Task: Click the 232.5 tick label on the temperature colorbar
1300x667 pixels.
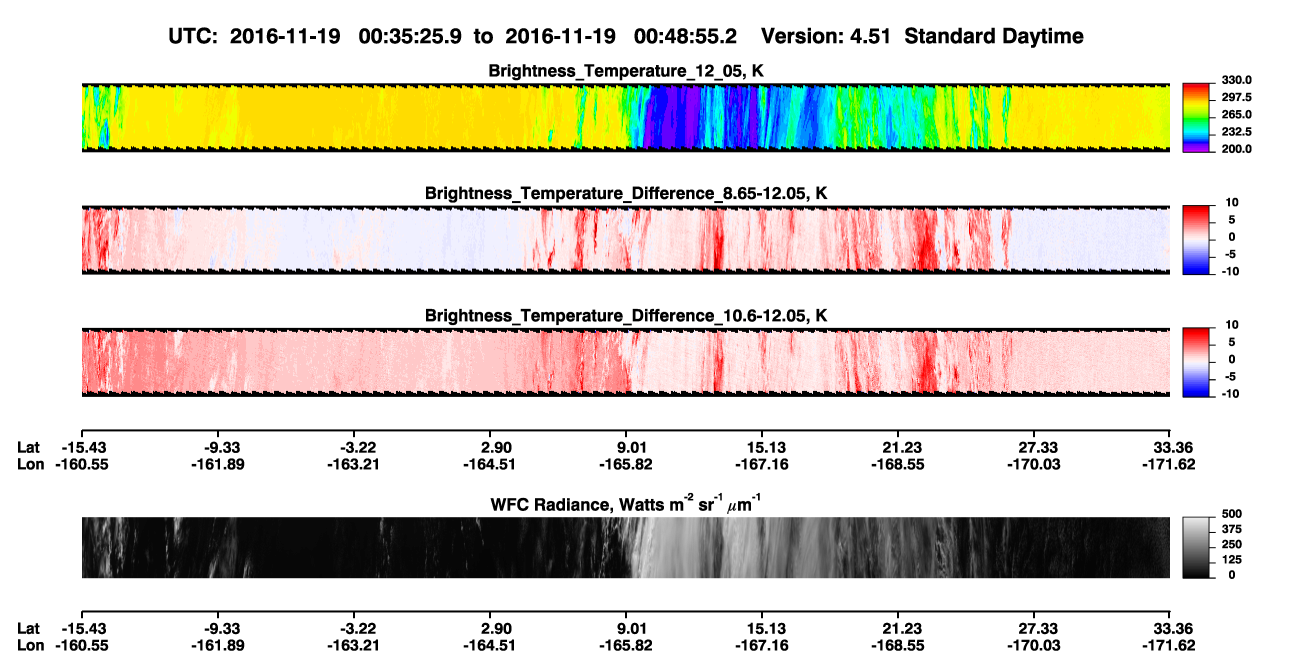Action: [x=1235, y=131]
